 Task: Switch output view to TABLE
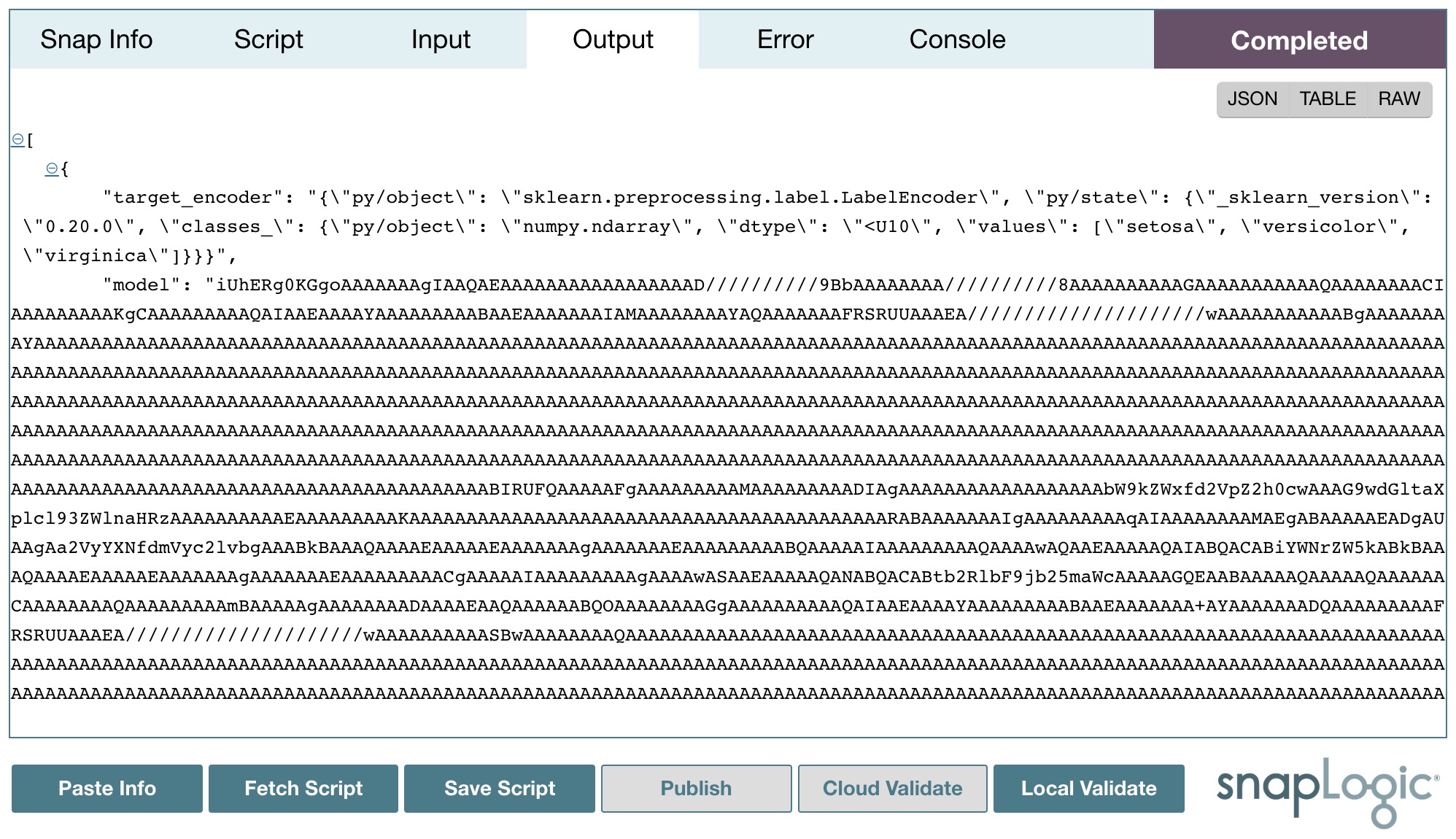coord(1326,98)
